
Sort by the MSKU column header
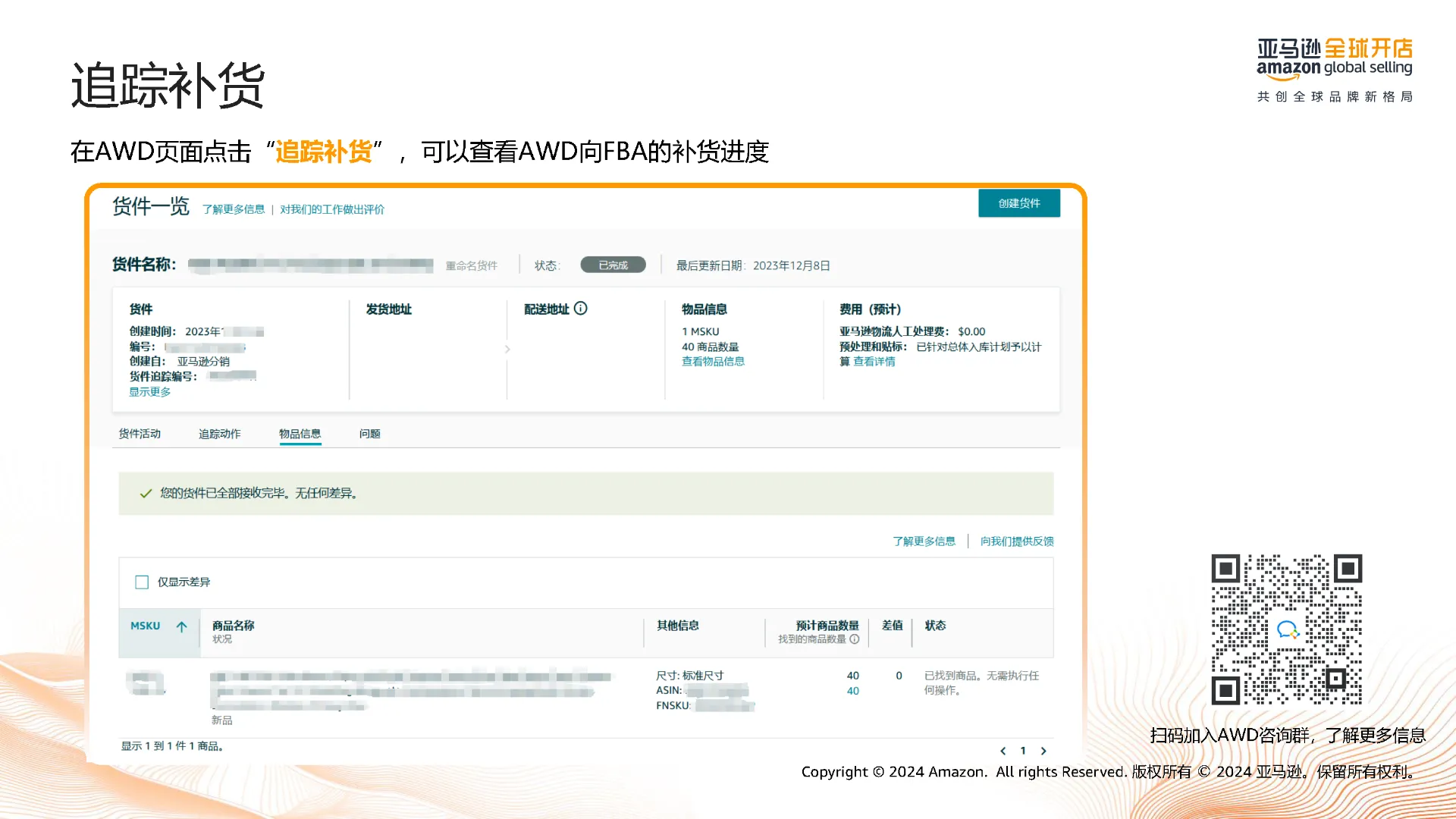pos(145,626)
